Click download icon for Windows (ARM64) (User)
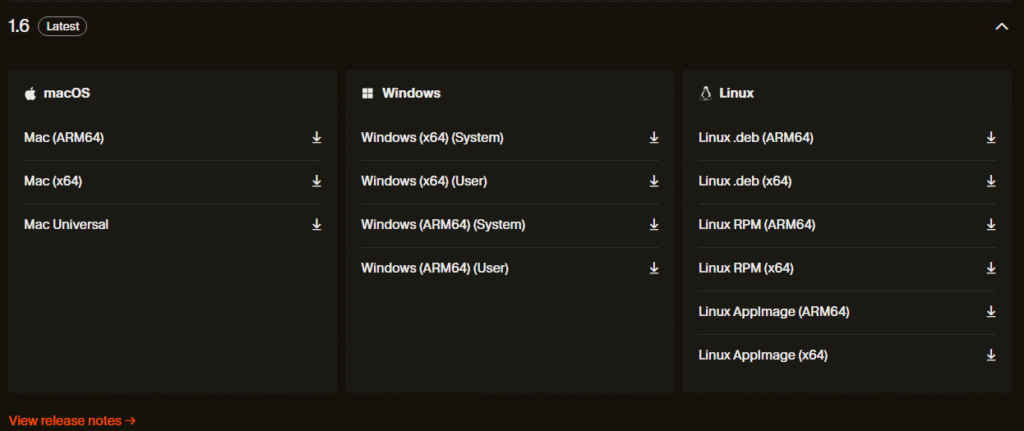The width and height of the screenshot is (1024, 431). coord(654,268)
